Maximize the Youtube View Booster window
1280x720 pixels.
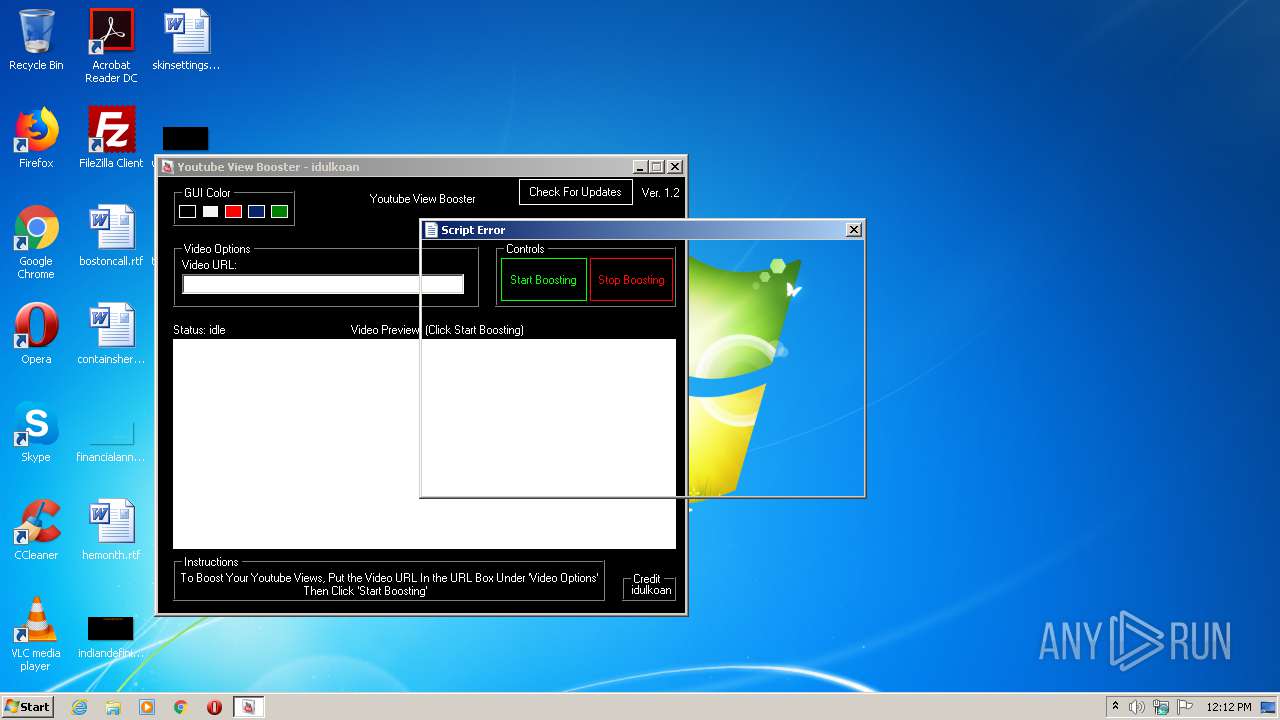(657, 167)
